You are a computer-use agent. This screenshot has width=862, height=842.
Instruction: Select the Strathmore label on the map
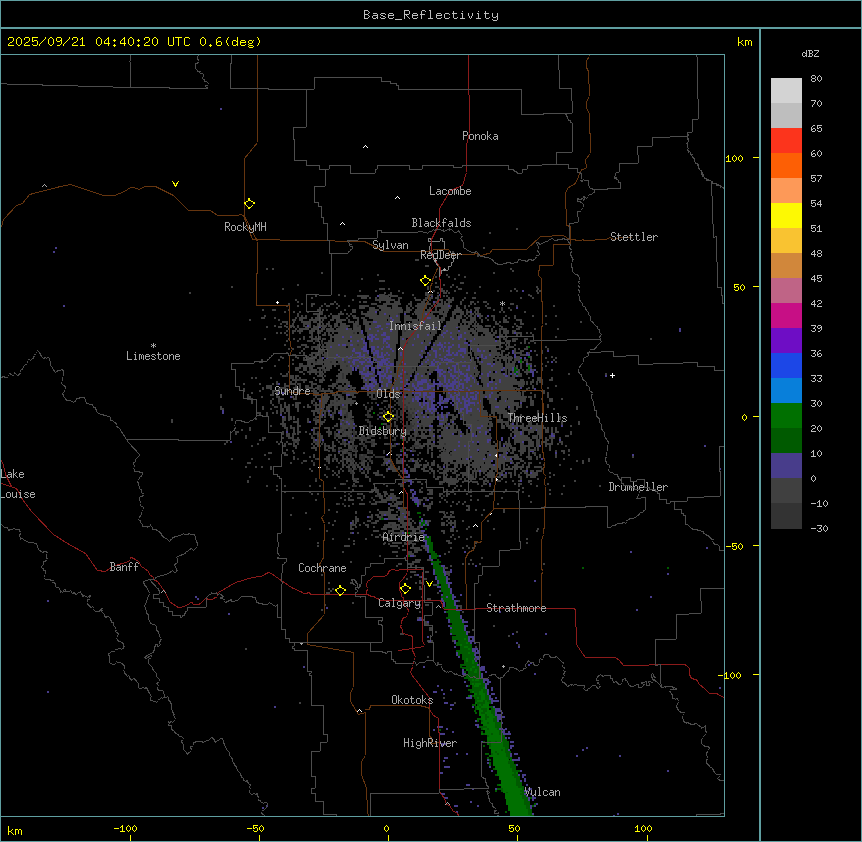pyautogui.click(x=516, y=608)
